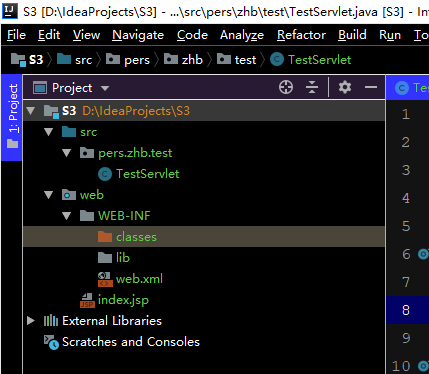Open the Navigate menu
This screenshot has width=429, height=374.
click(138, 35)
